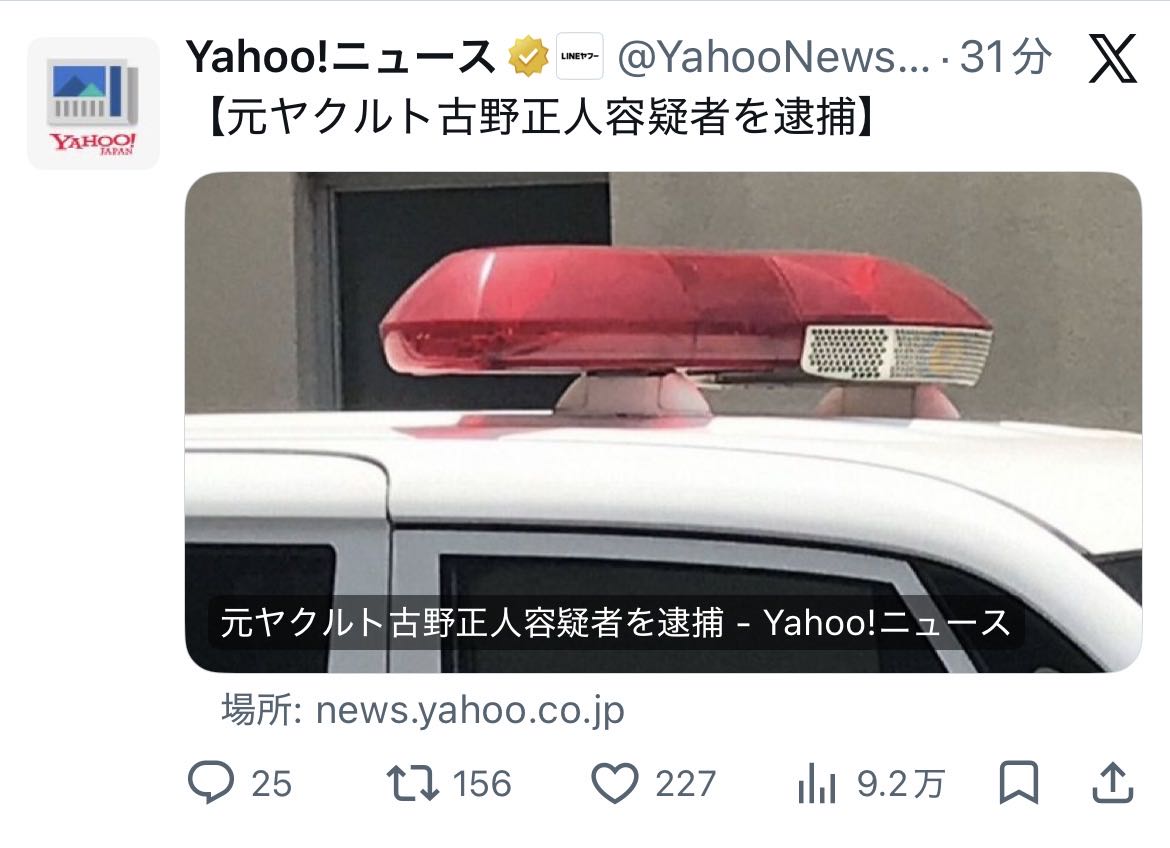Viewport: 1170px width, 848px height.
Task: Open the tweet headline text 元ヤクルト古野正人容疑者を逮捕
Action: 539,118
